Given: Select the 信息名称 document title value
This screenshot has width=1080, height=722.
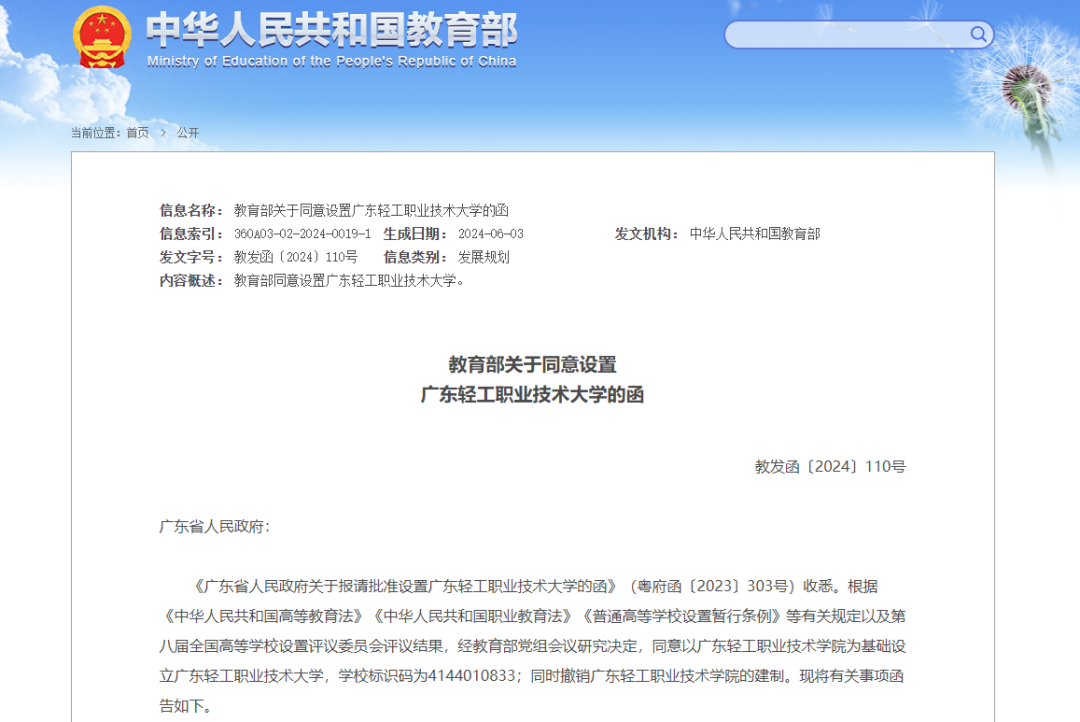Looking at the screenshot, I should coord(371,210).
